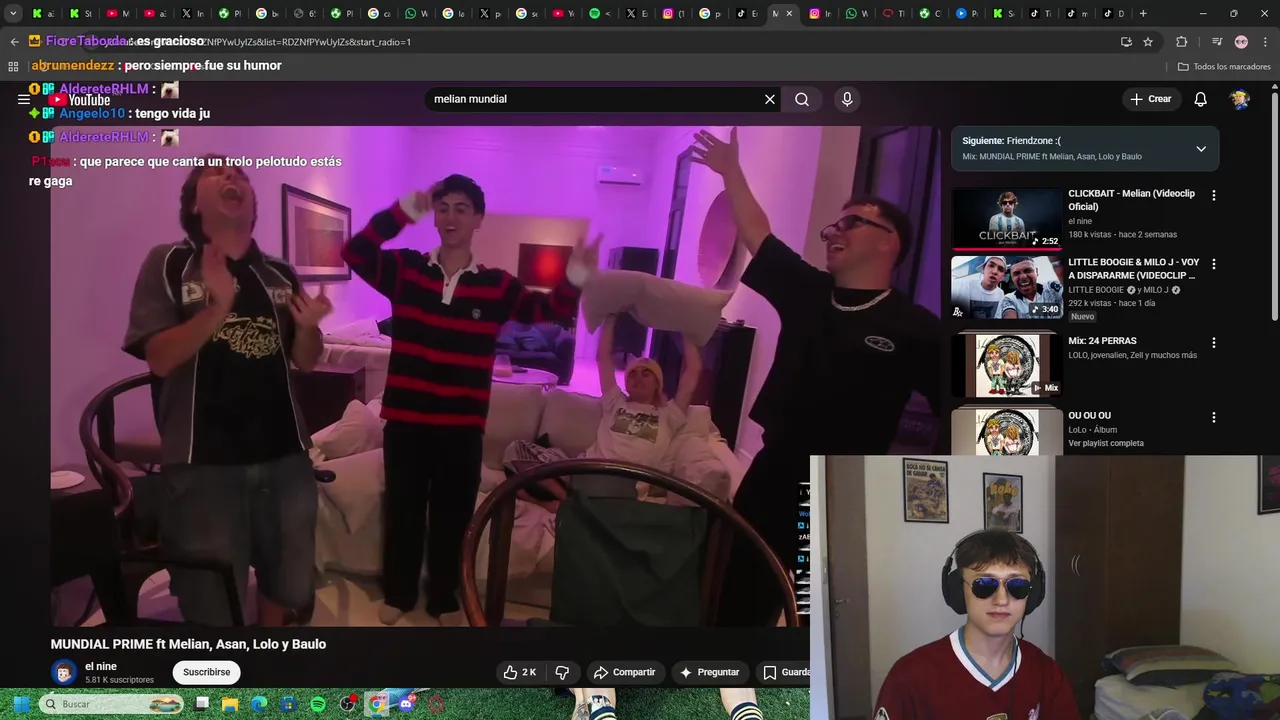Screen dimensions: 1280x720
Task: Open Task View on the taskbar
Action: click(202, 704)
